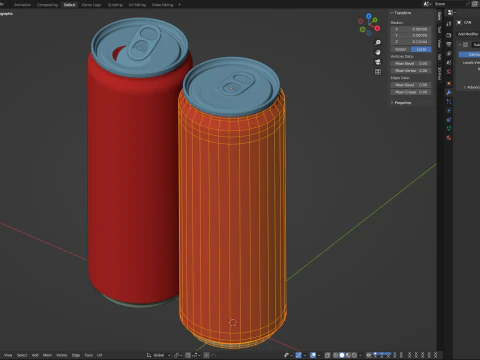The height and width of the screenshot is (360, 480).
Task: Select Global transform space button
Action: tap(400, 49)
